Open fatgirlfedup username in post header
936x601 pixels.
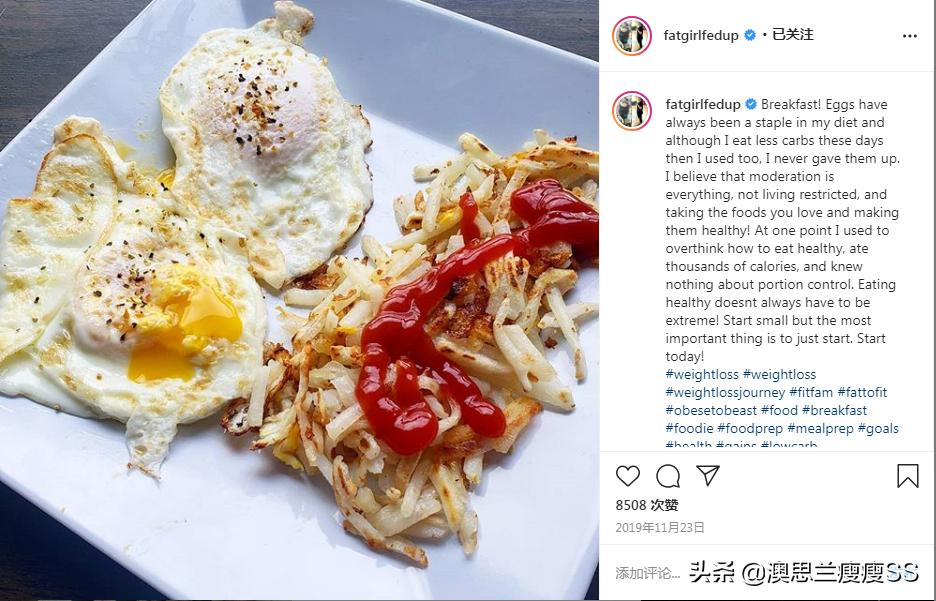pos(701,35)
